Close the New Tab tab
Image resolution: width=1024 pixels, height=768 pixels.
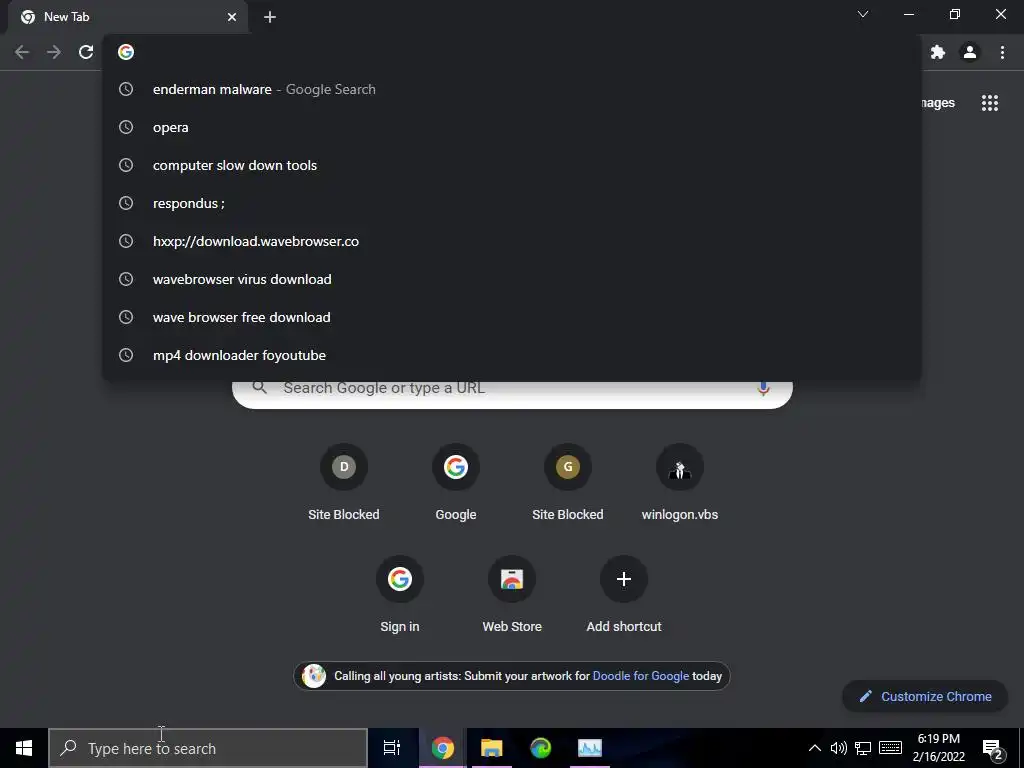(232, 17)
